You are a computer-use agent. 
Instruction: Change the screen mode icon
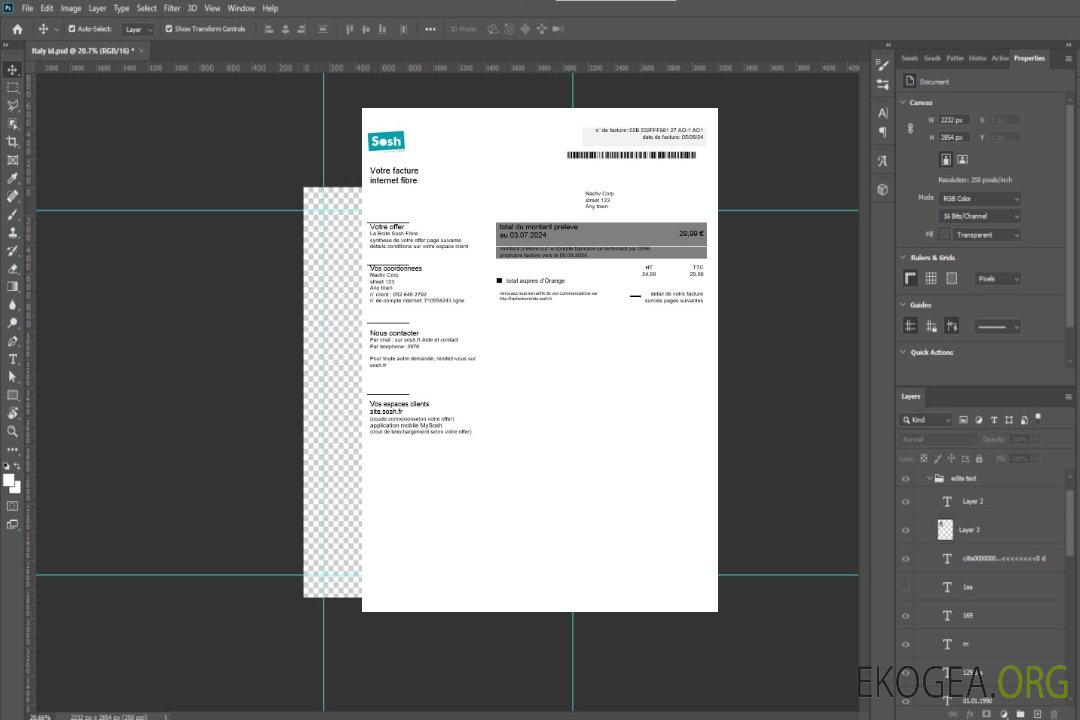tap(12, 524)
